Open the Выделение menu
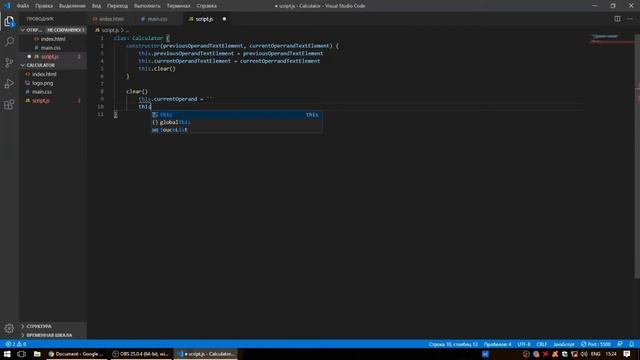Viewport: 640px width, 360px height. click(x=72, y=6)
